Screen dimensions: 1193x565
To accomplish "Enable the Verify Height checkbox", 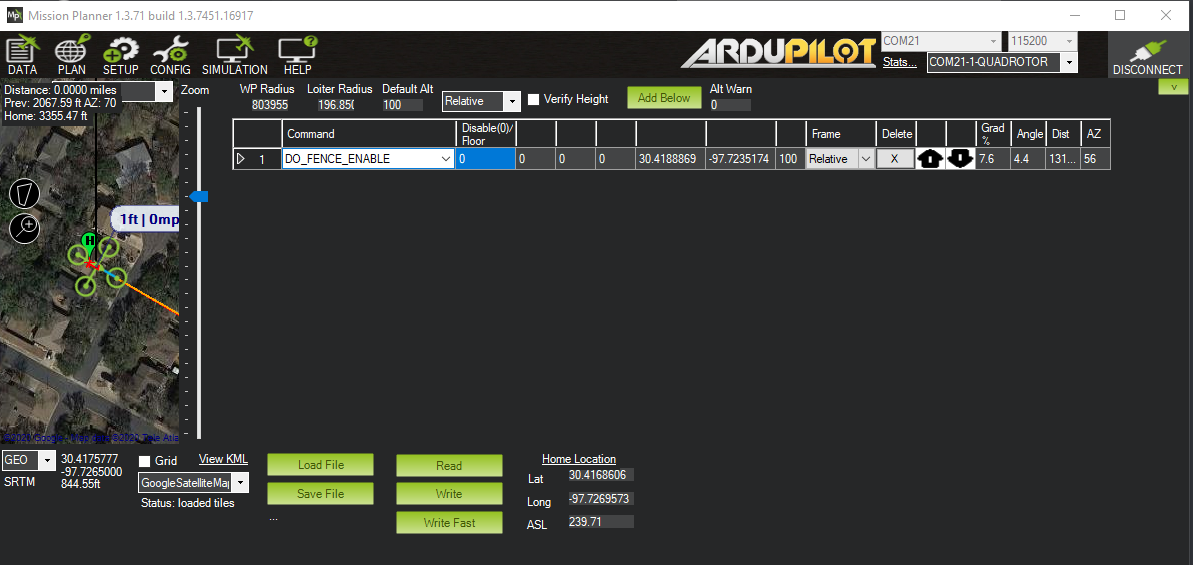I will click(x=534, y=100).
